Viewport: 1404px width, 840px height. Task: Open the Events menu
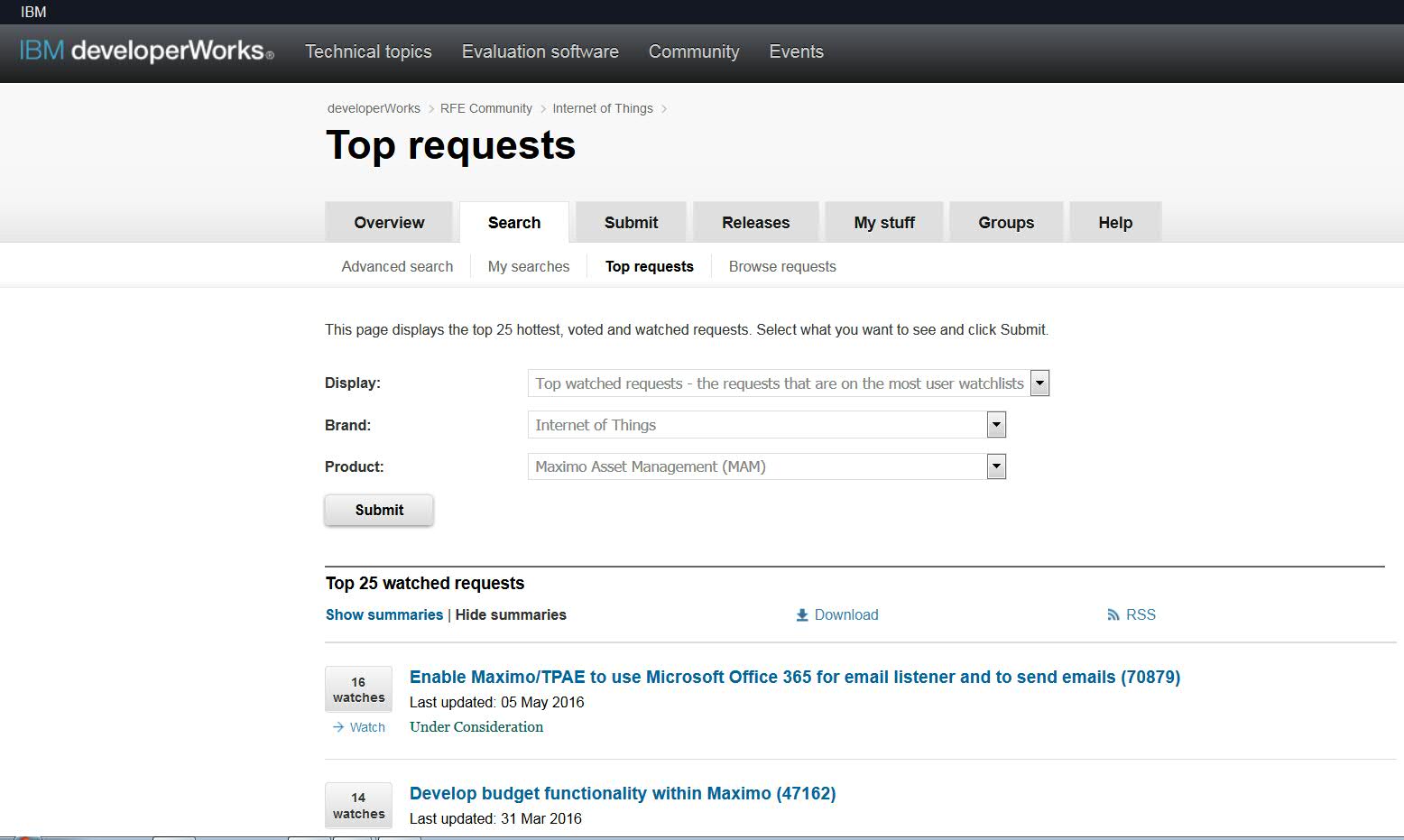point(796,51)
